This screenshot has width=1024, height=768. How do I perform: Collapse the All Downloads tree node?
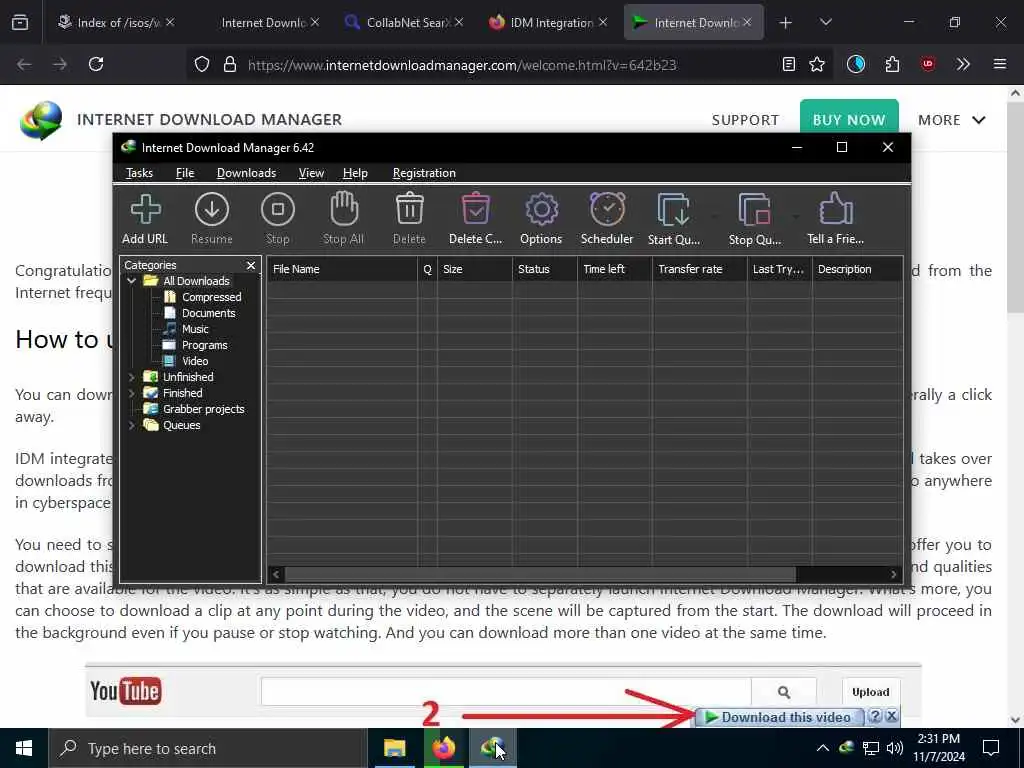(x=131, y=281)
